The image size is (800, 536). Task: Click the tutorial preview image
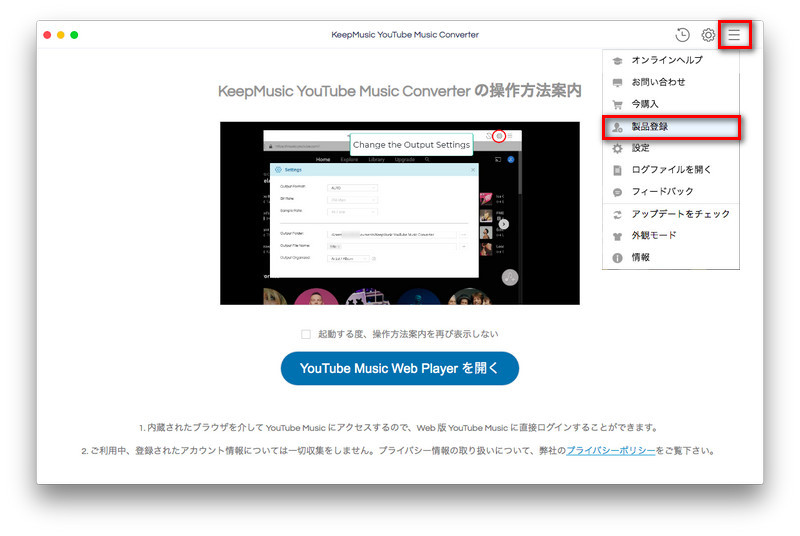coord(399,213)
